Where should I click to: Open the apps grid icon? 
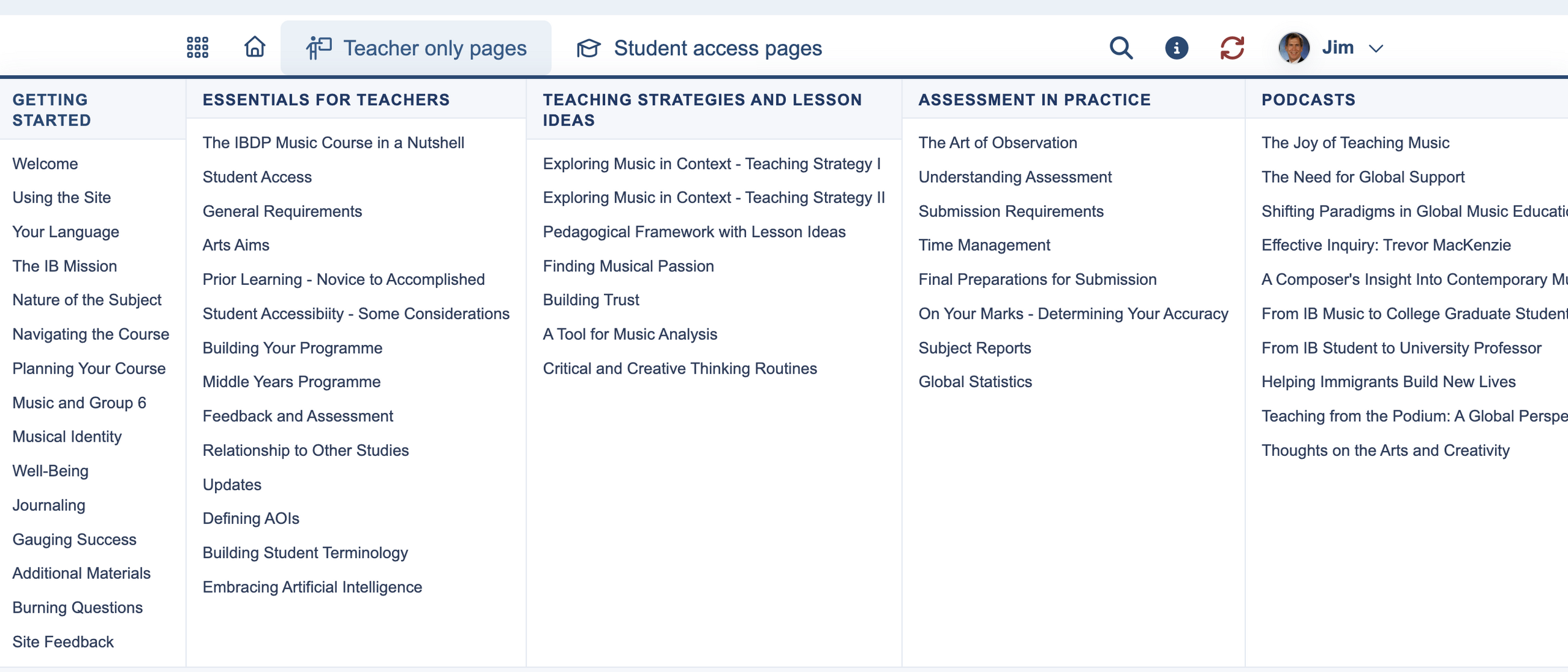pos(197,47)
